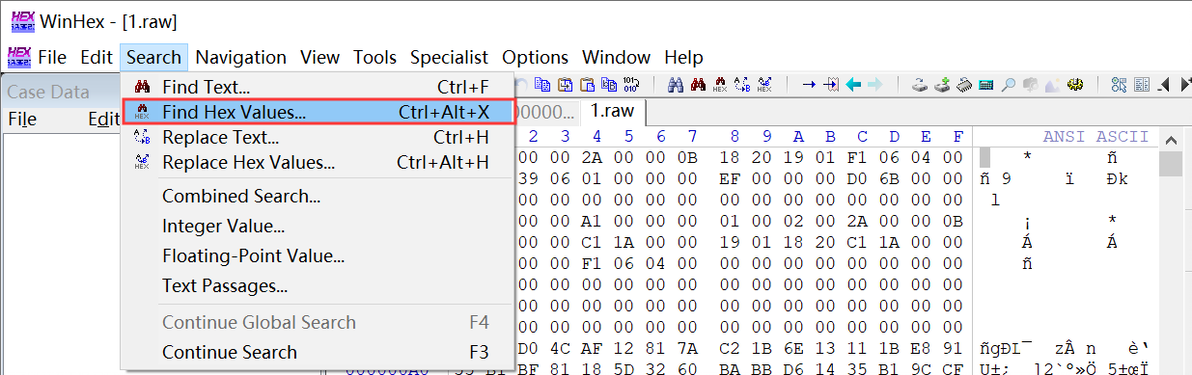The image size is (1192, 375).
Task: Click the Find Hex Values toolbar icon
Action: (720, 84)
